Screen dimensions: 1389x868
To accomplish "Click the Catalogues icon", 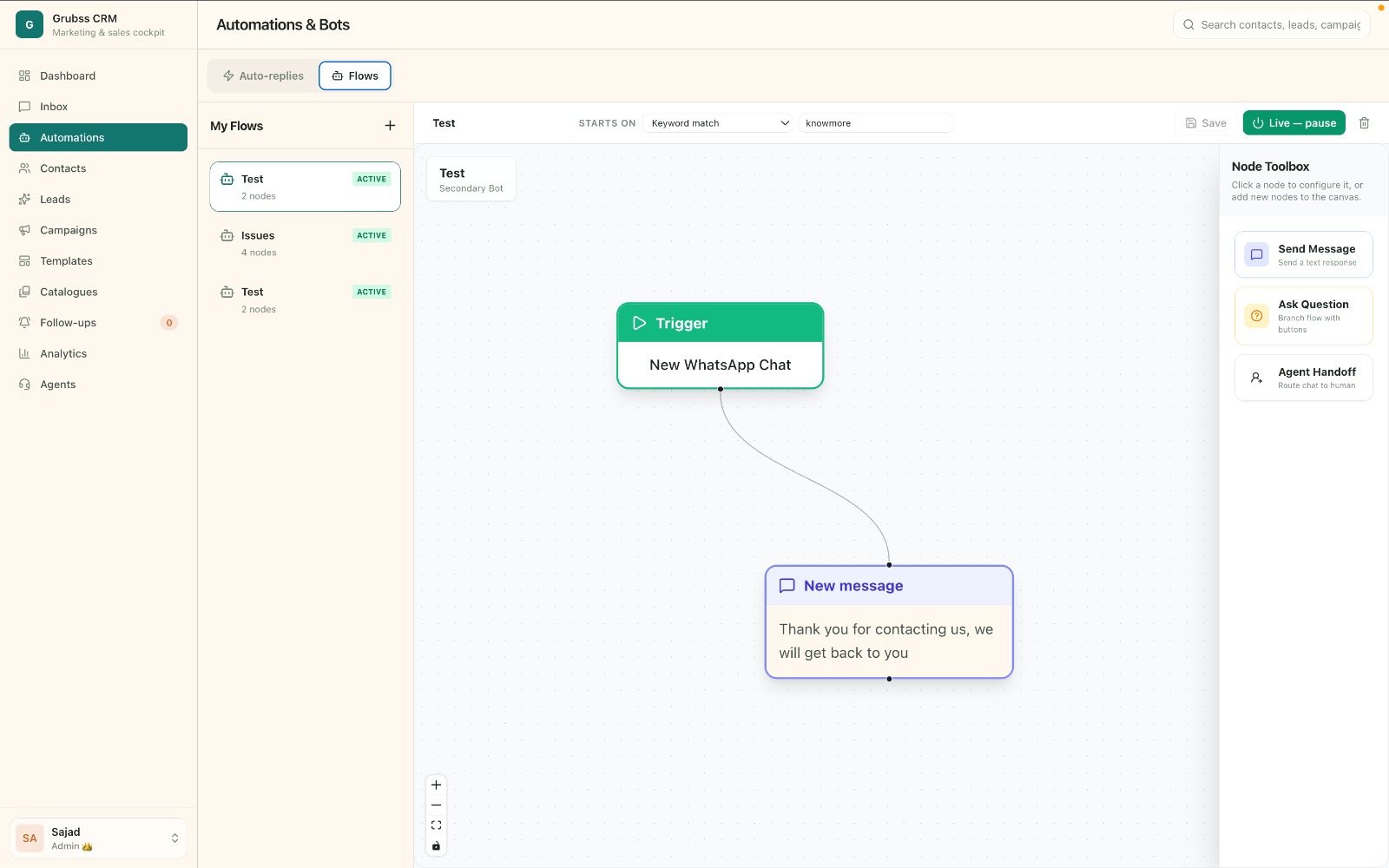I will pyautogui.click(x=24, y=292).
